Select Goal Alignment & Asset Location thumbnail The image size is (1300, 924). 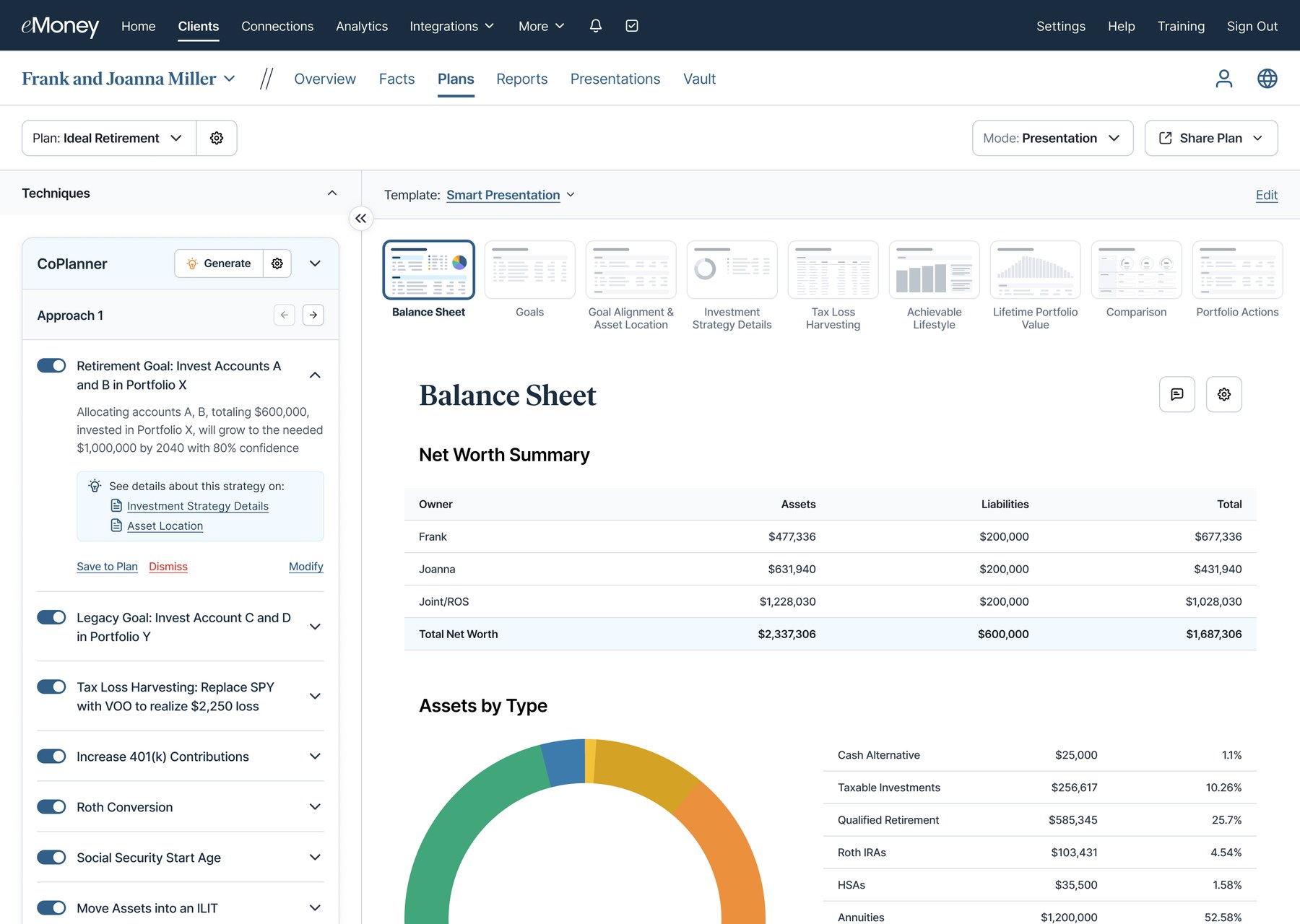[631, 270]
